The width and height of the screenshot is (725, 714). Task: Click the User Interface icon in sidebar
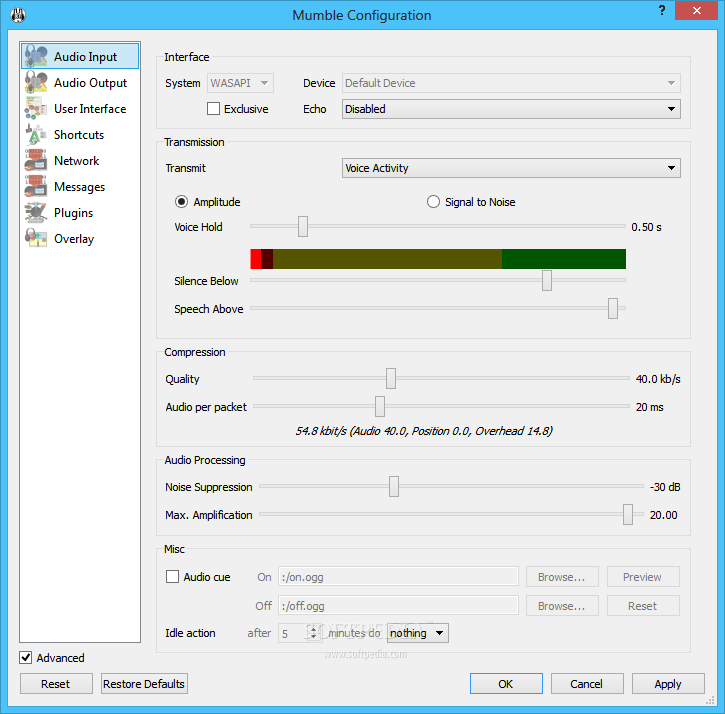[36, 108]
